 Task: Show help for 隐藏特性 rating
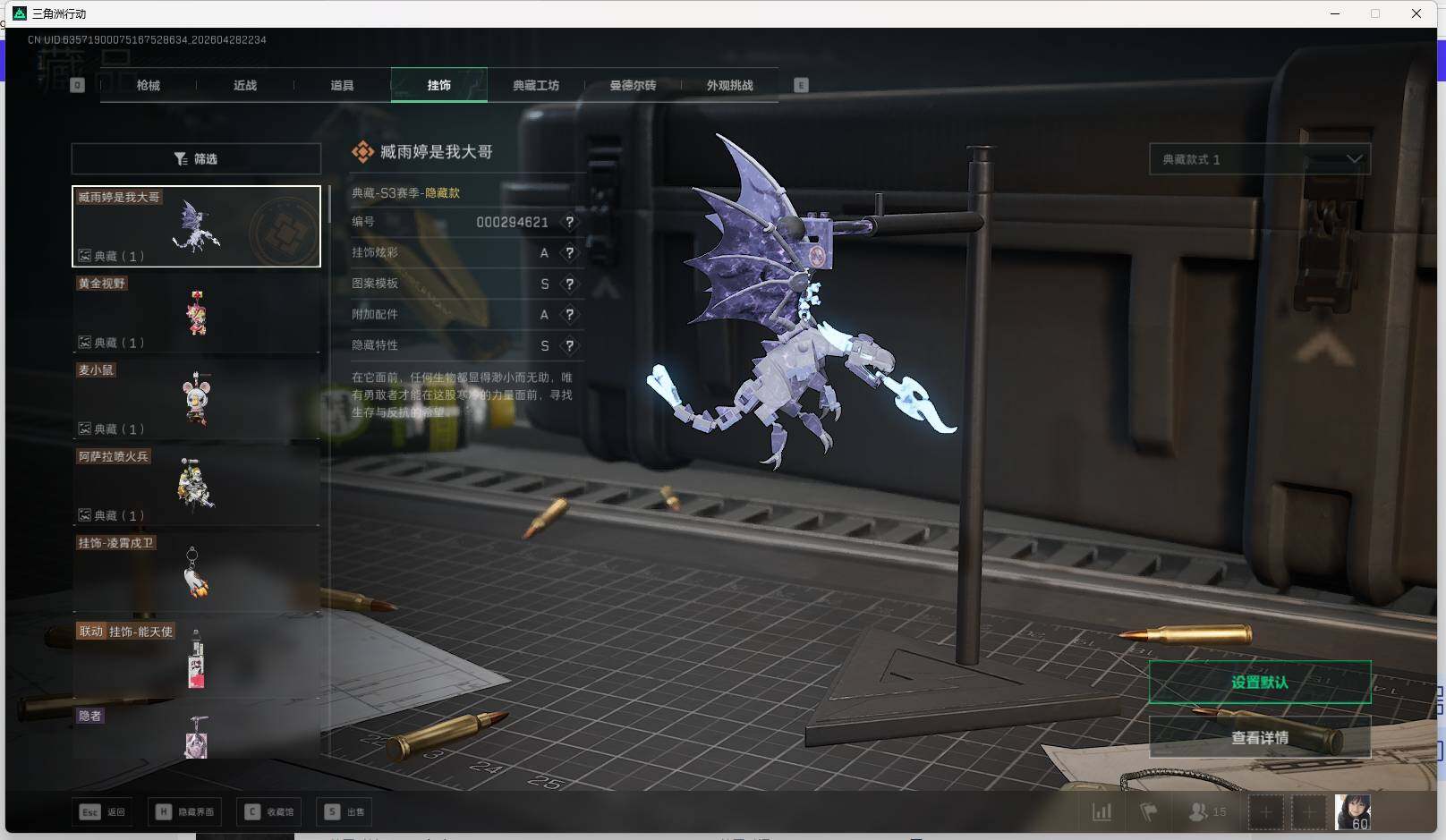point(569,346)
